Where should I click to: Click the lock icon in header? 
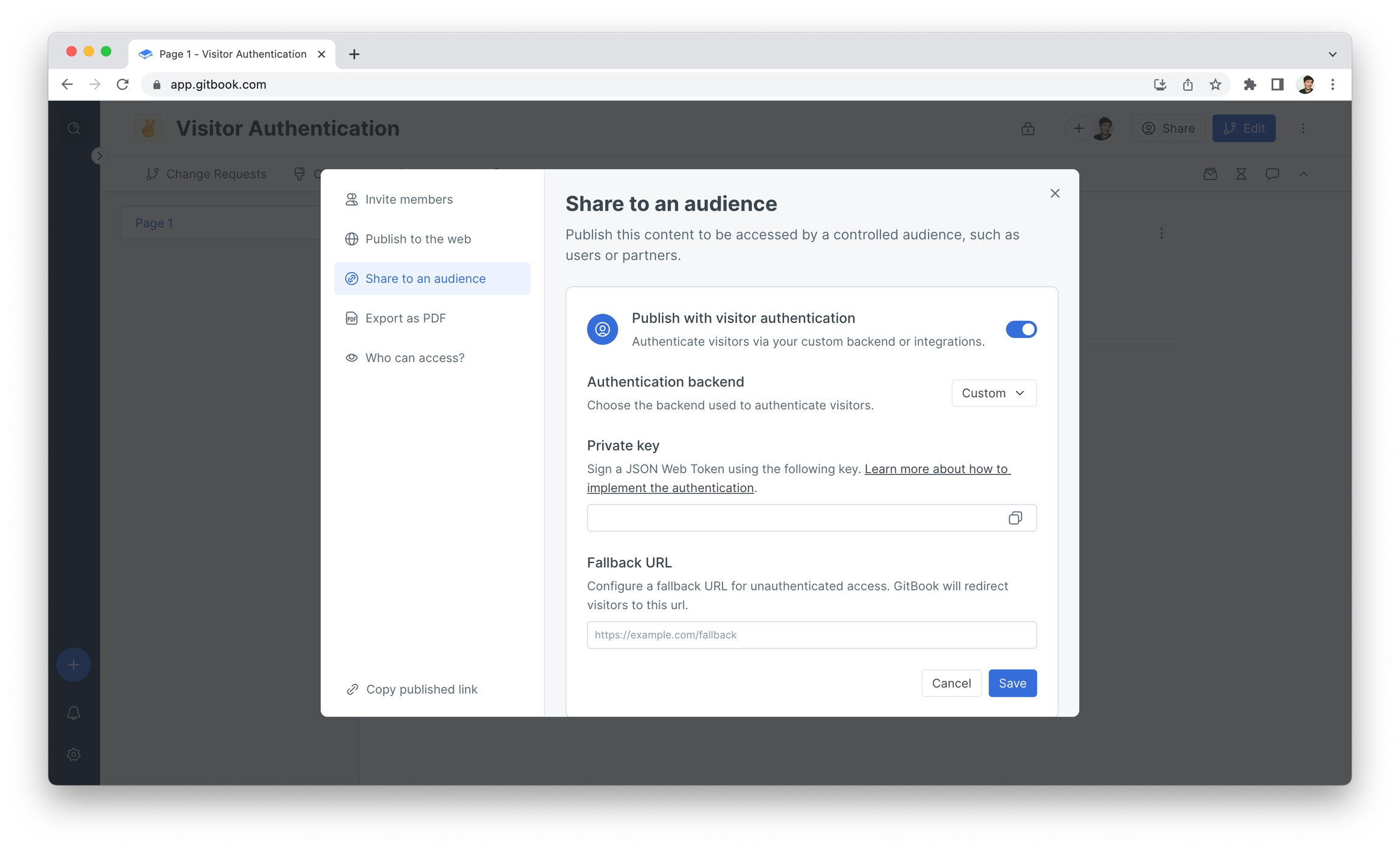1028,128
